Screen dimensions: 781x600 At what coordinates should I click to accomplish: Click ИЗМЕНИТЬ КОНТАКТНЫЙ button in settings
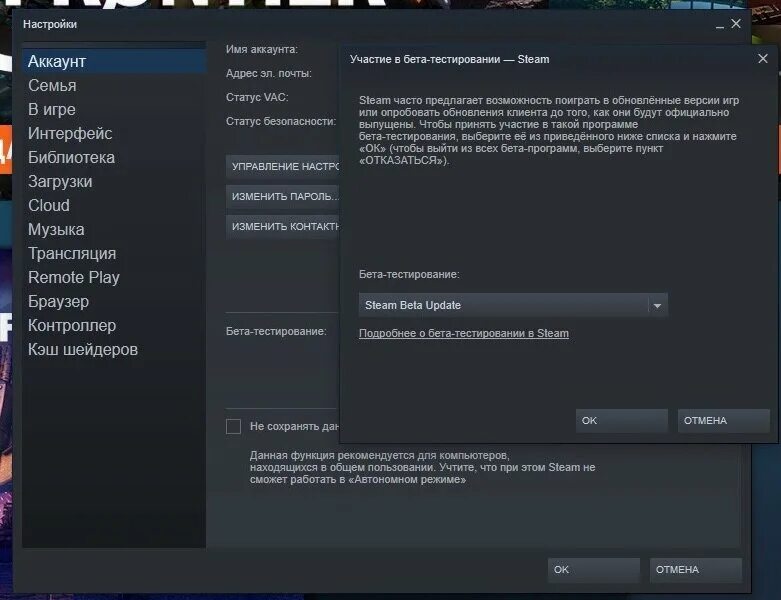[x=282, y=226]
